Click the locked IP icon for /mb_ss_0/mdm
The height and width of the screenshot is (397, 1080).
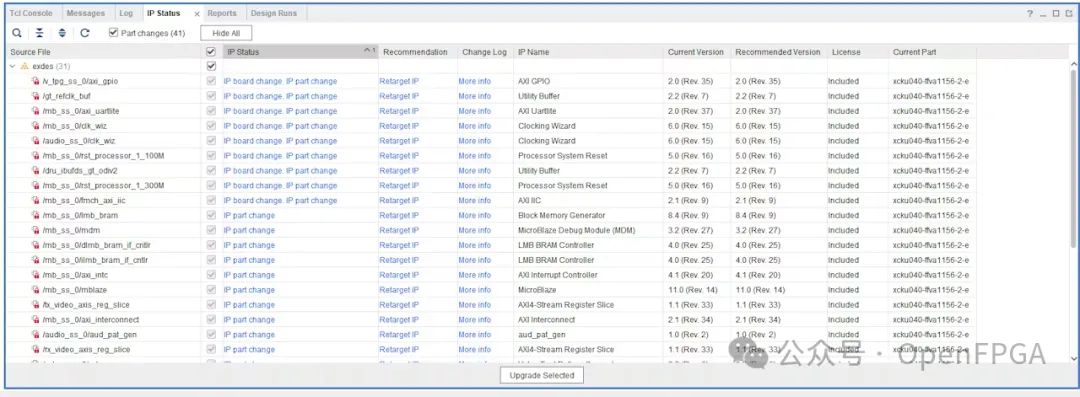click(36, 230)
